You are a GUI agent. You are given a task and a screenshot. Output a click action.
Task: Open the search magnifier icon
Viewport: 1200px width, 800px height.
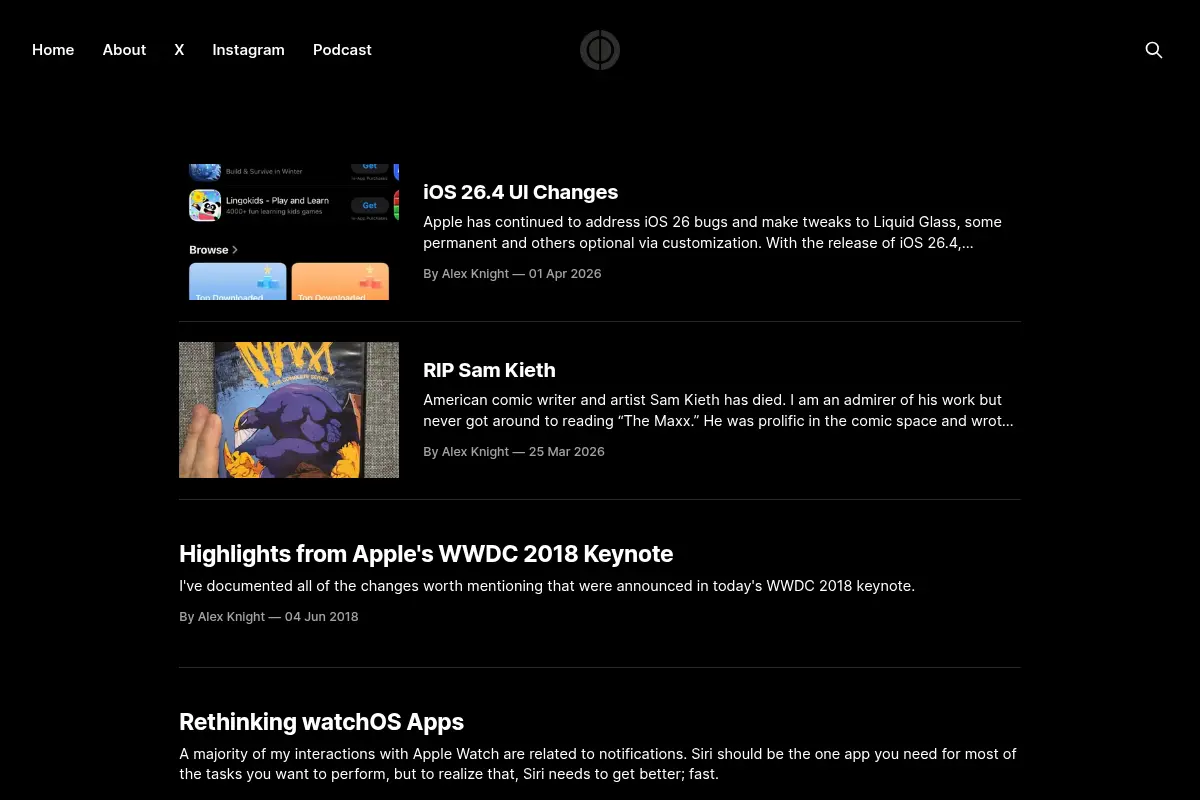[1153, 50]
